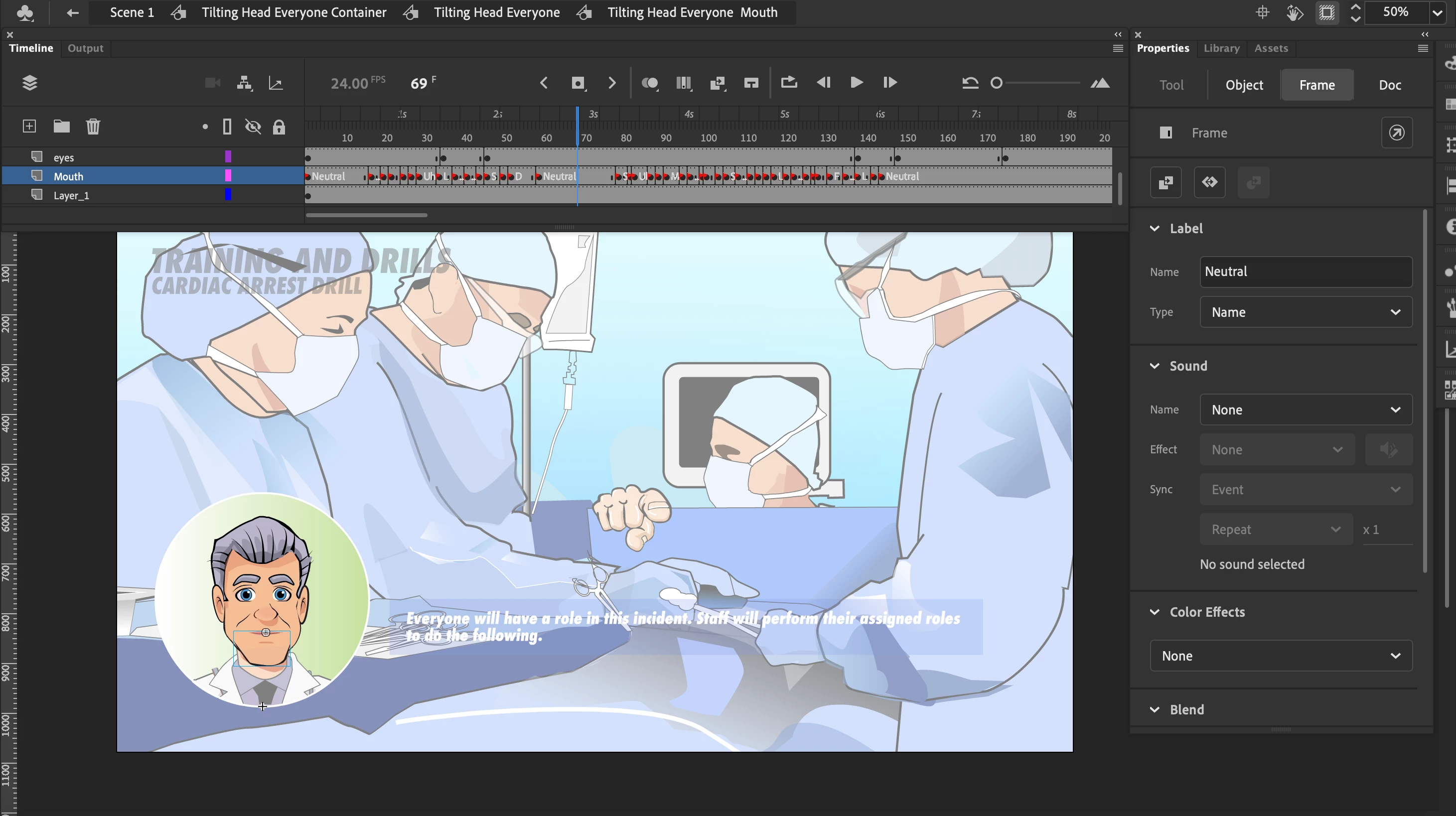Switch to the Library tab
The height and width of the screenshot is (816, 1456).
[x=1221, y=48]
